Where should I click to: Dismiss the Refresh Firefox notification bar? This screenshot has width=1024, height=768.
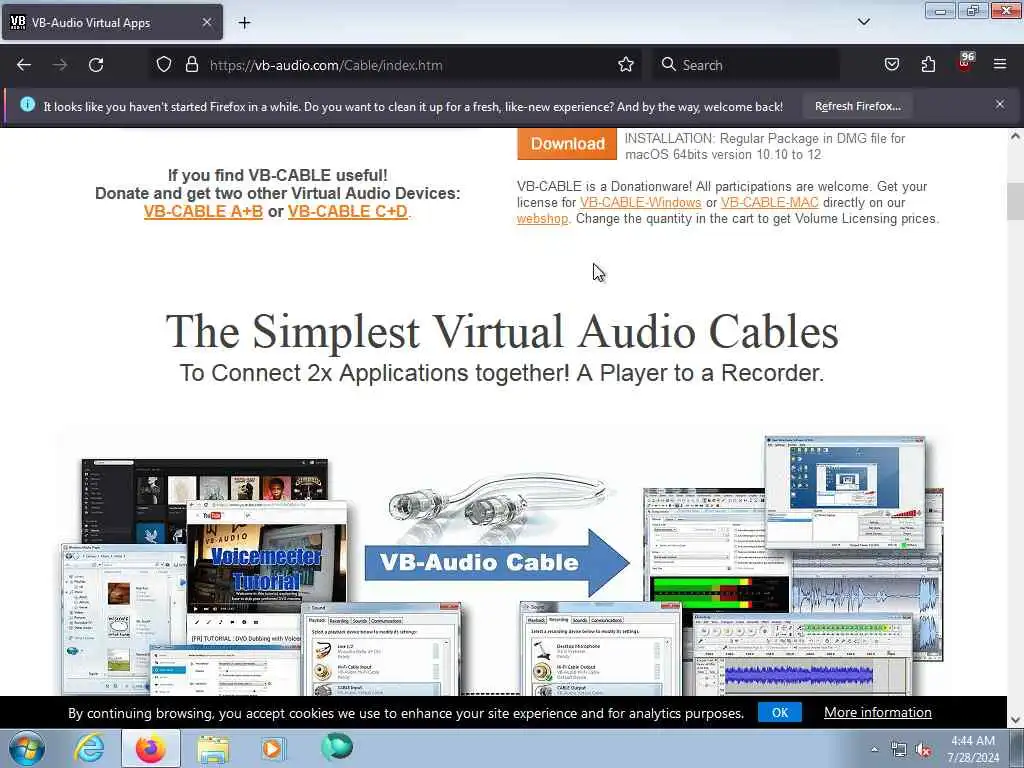(1000, 104)
